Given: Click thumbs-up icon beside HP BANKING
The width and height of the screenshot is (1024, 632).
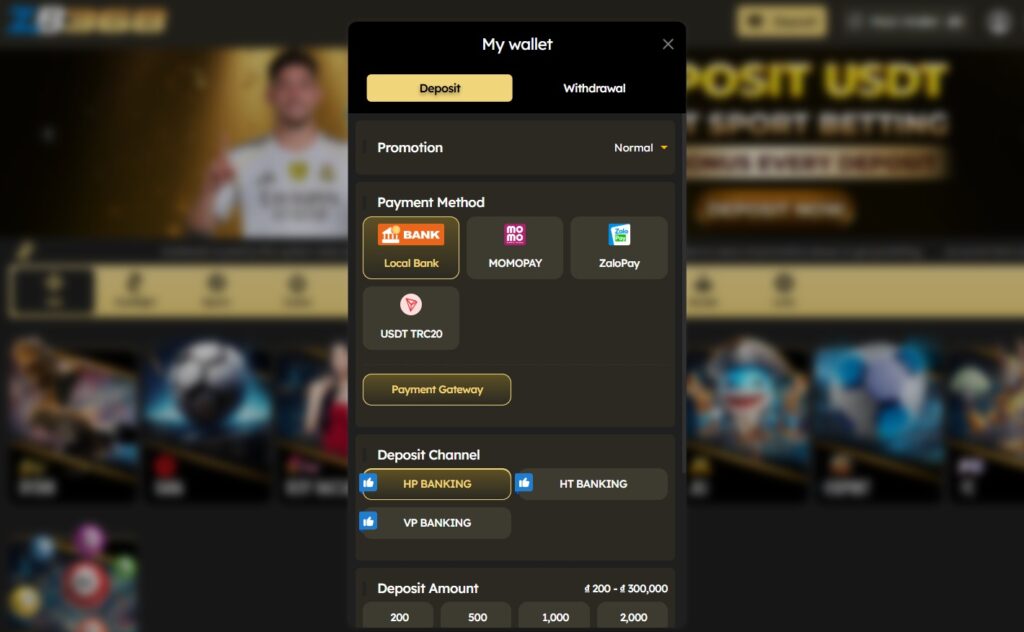Looking at the screenshot, I should pos(368,482).
